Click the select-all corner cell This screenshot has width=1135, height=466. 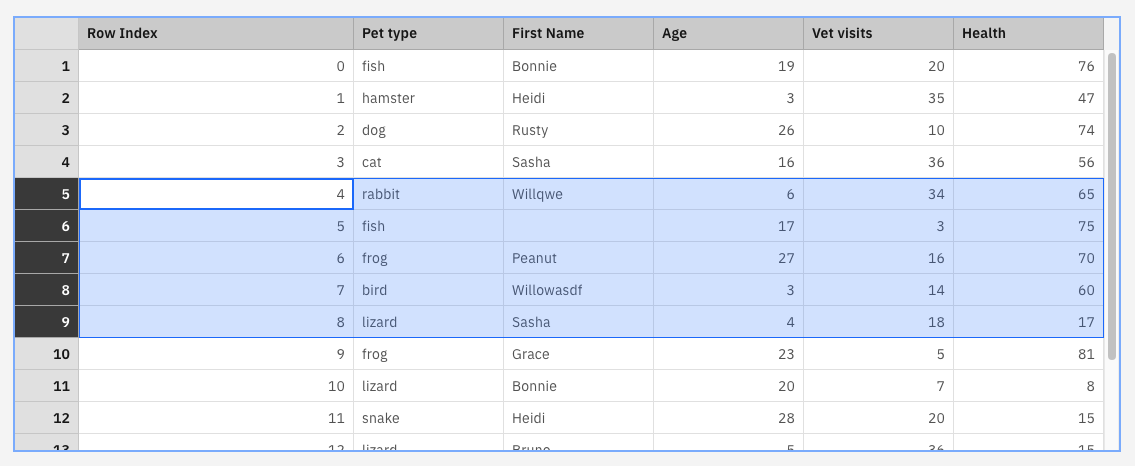[47, 33]
